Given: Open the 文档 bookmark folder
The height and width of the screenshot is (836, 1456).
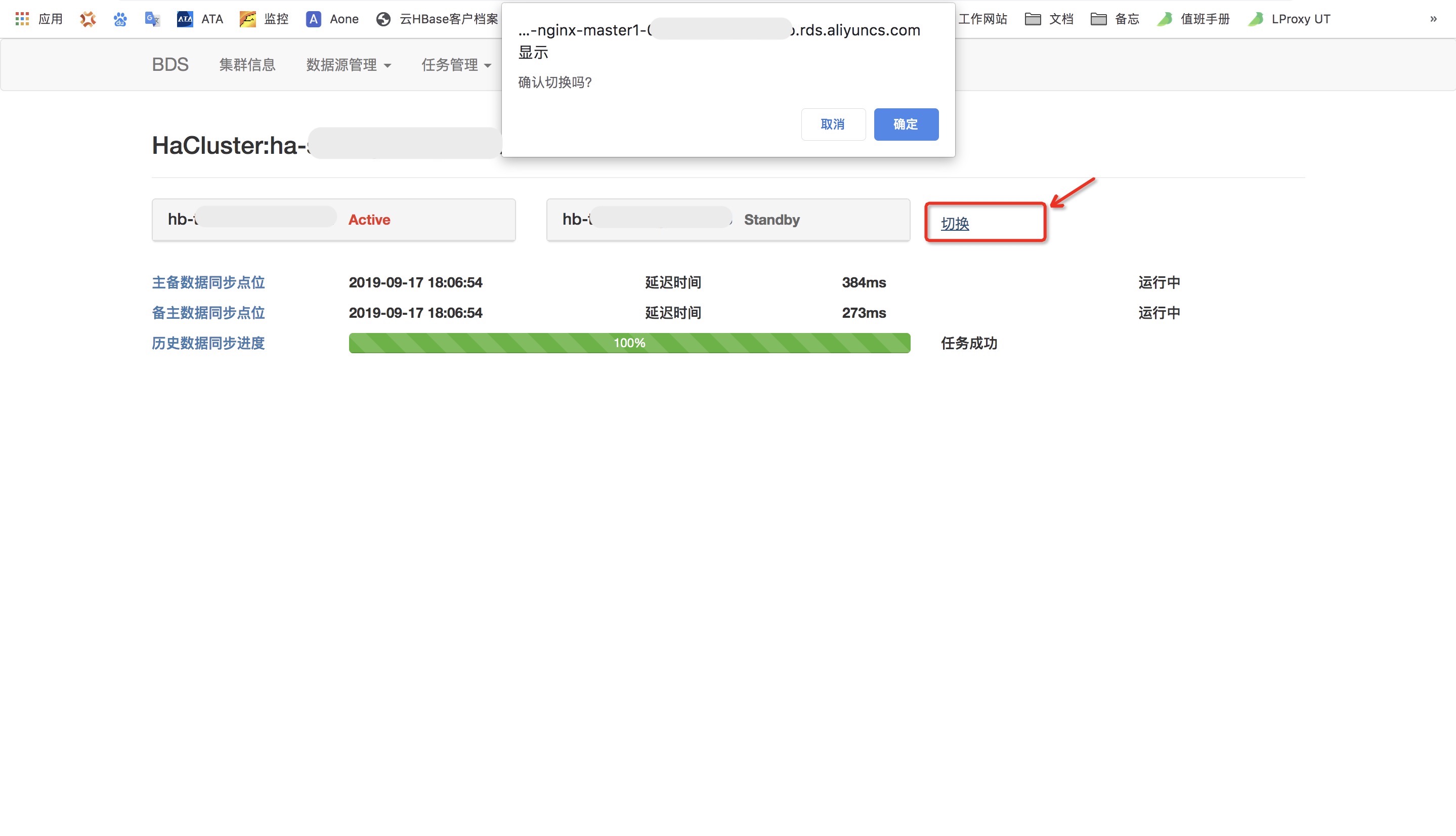Looking at the screenshot, I should click(x=1049, y=19).
